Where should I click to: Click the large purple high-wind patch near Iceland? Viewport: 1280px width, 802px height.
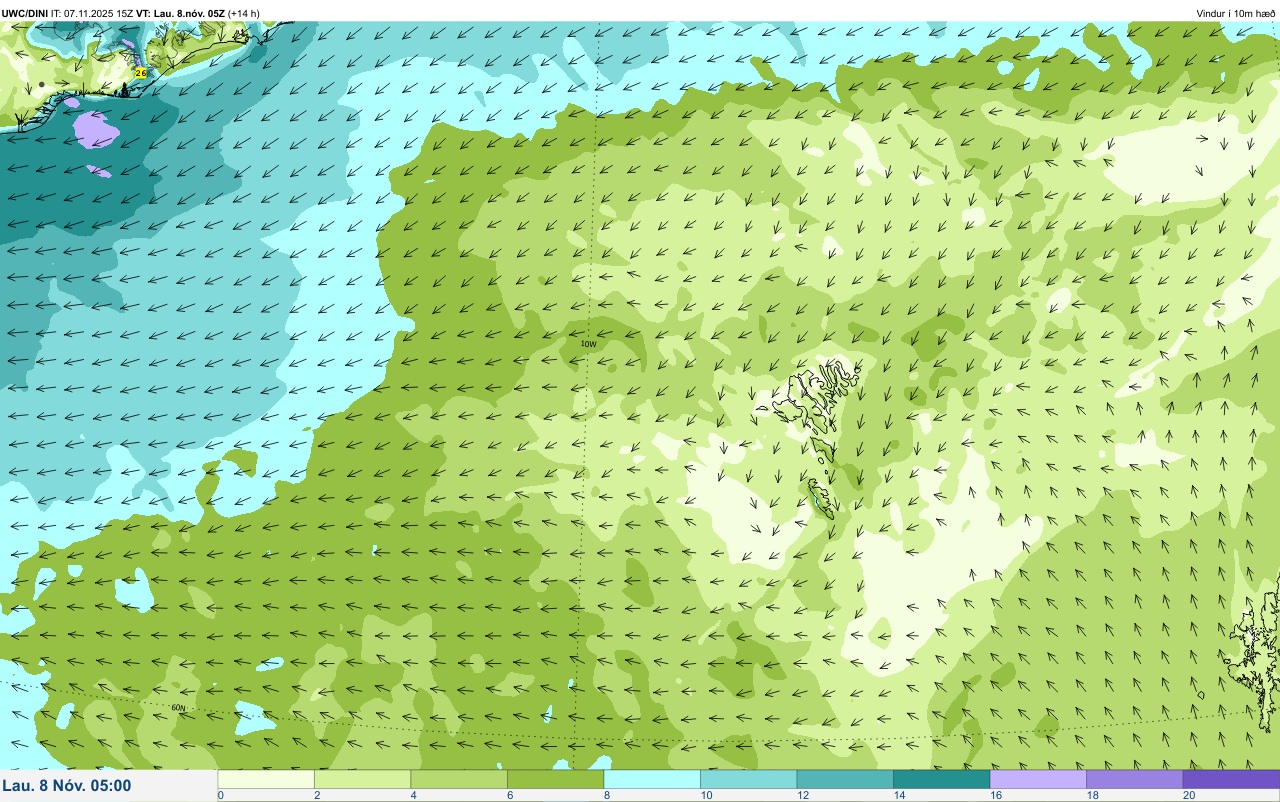coord(96,130)
